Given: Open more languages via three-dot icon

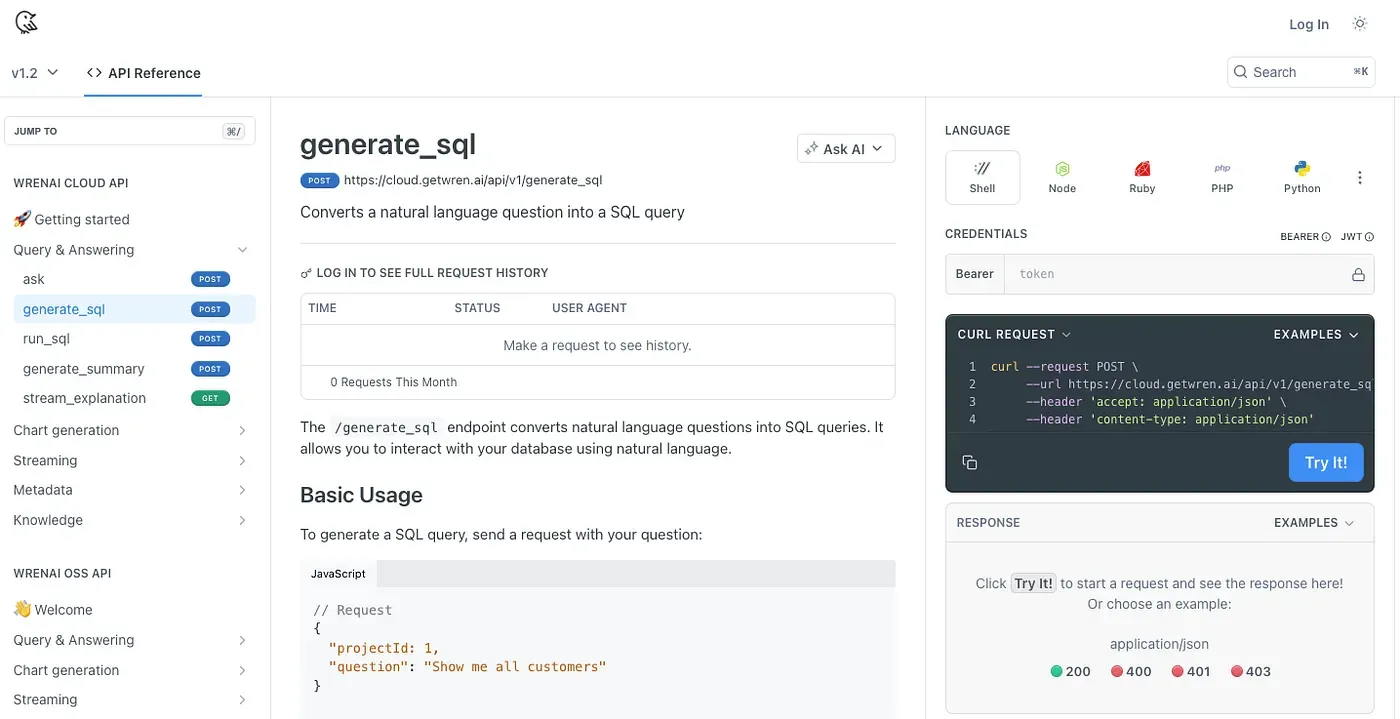Looking at the screenshot, I should coord(1359,177).
